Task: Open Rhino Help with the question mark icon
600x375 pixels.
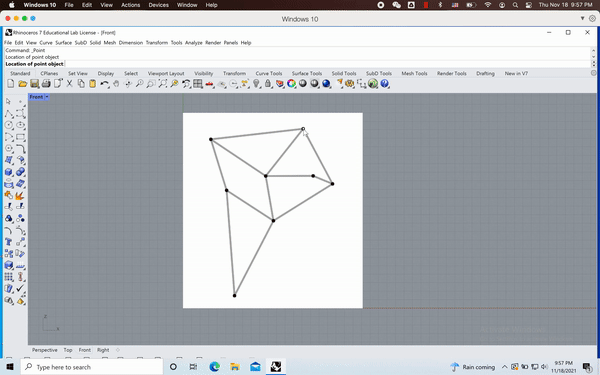Action: click(x=385, y=83)
